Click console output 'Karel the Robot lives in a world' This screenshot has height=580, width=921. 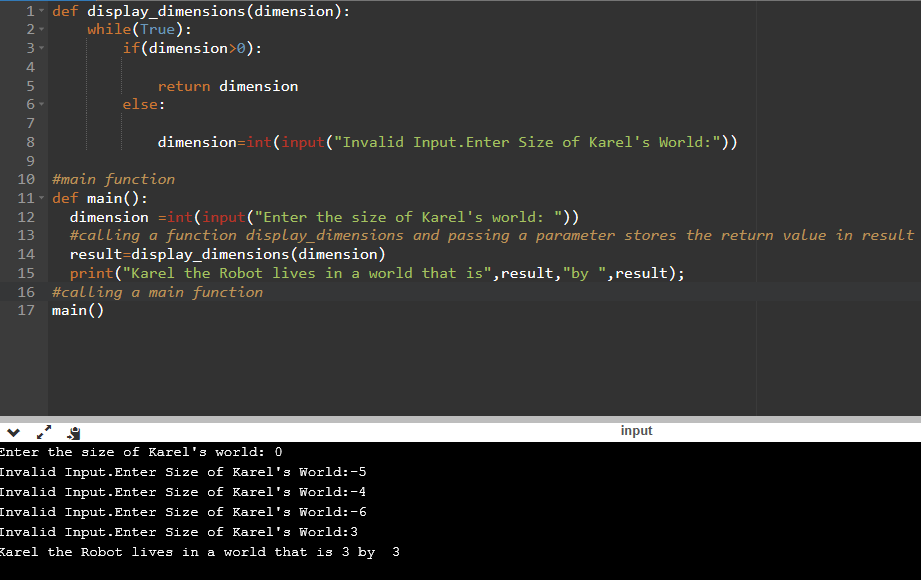[200, 552]
